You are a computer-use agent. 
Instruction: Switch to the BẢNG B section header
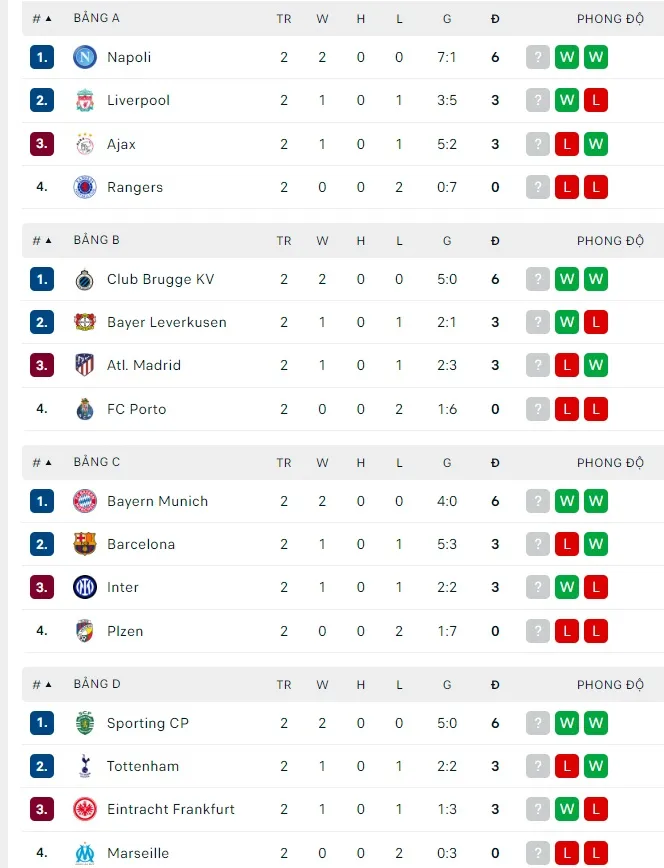[96, 240]
